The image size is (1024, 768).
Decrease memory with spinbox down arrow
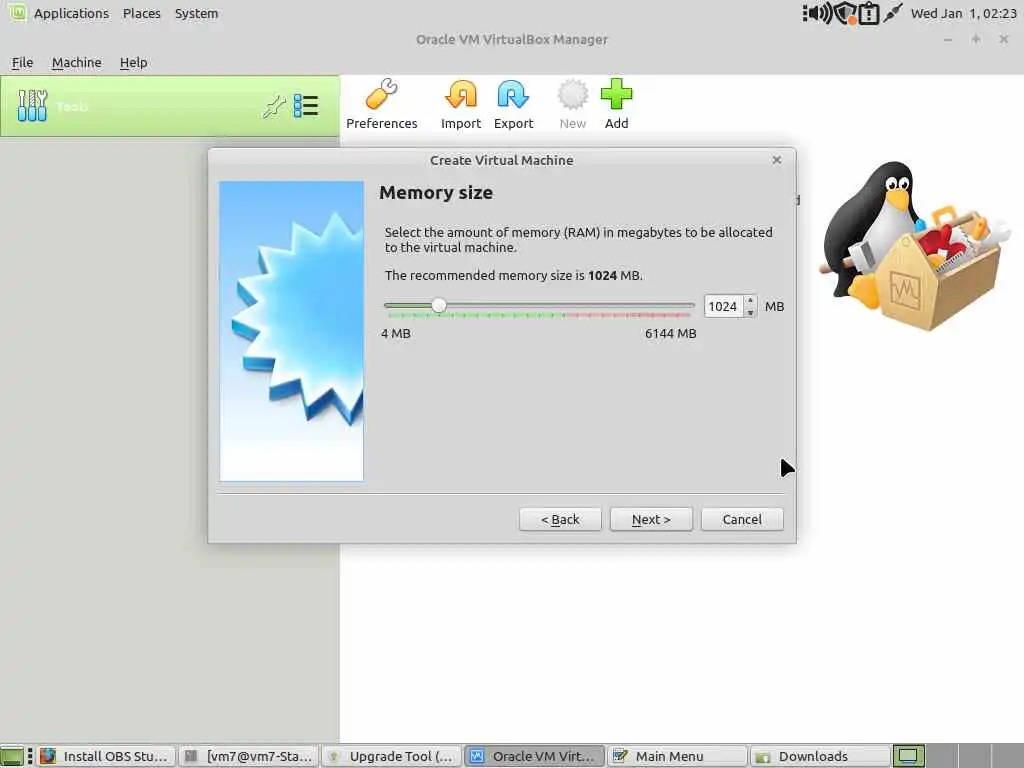click(750, 312)
